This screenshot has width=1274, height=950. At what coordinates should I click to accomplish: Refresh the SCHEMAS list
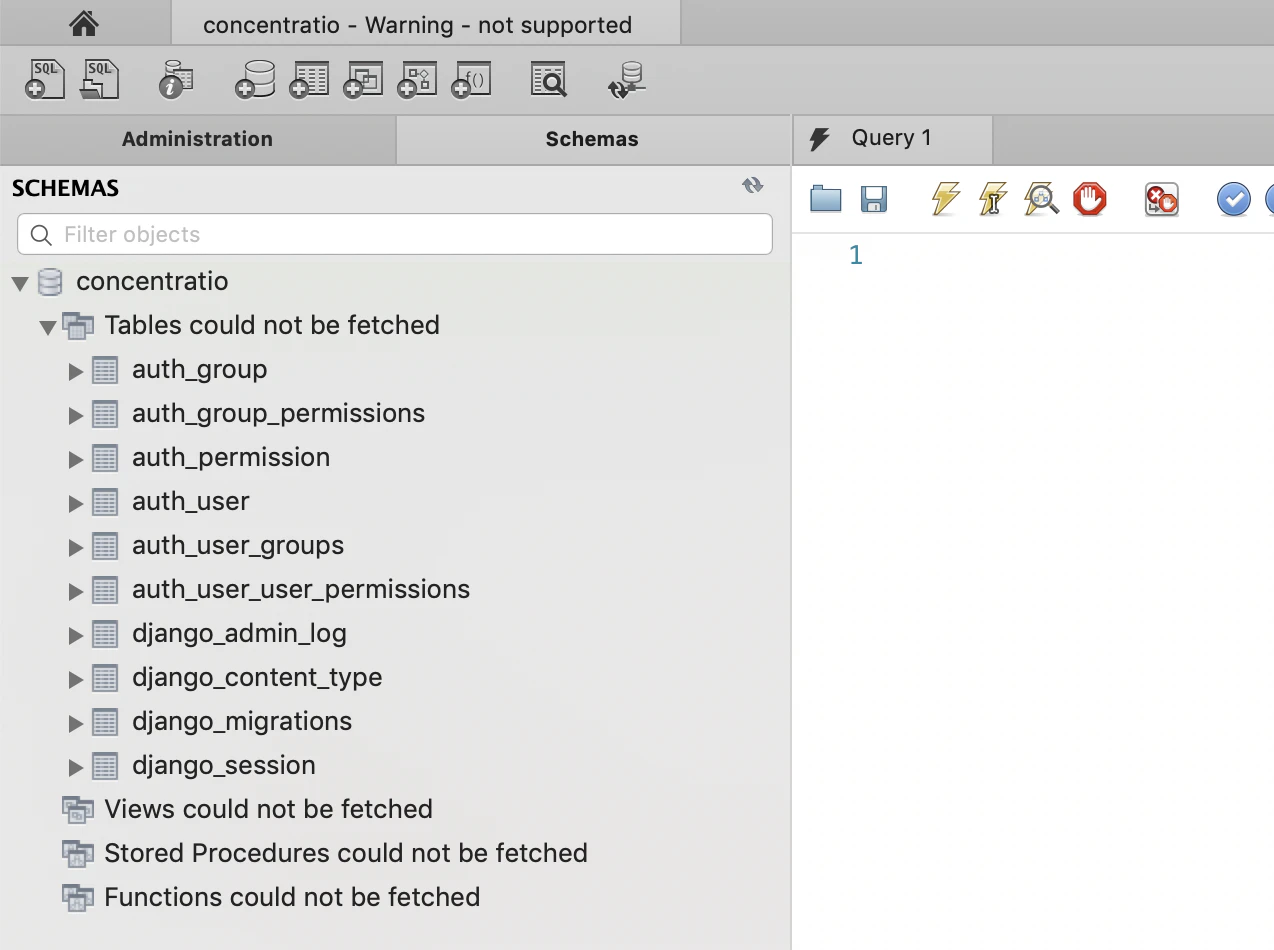753,185
